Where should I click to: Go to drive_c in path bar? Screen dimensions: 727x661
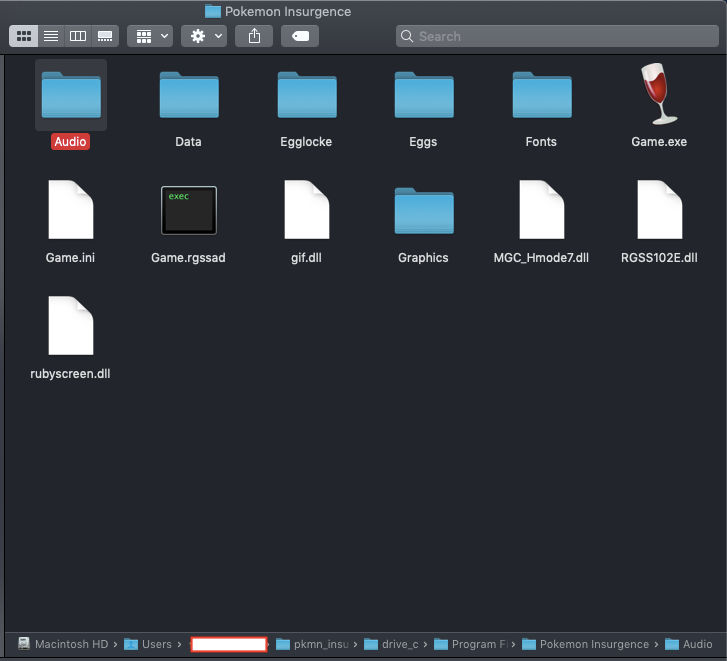tap(391, 644)
